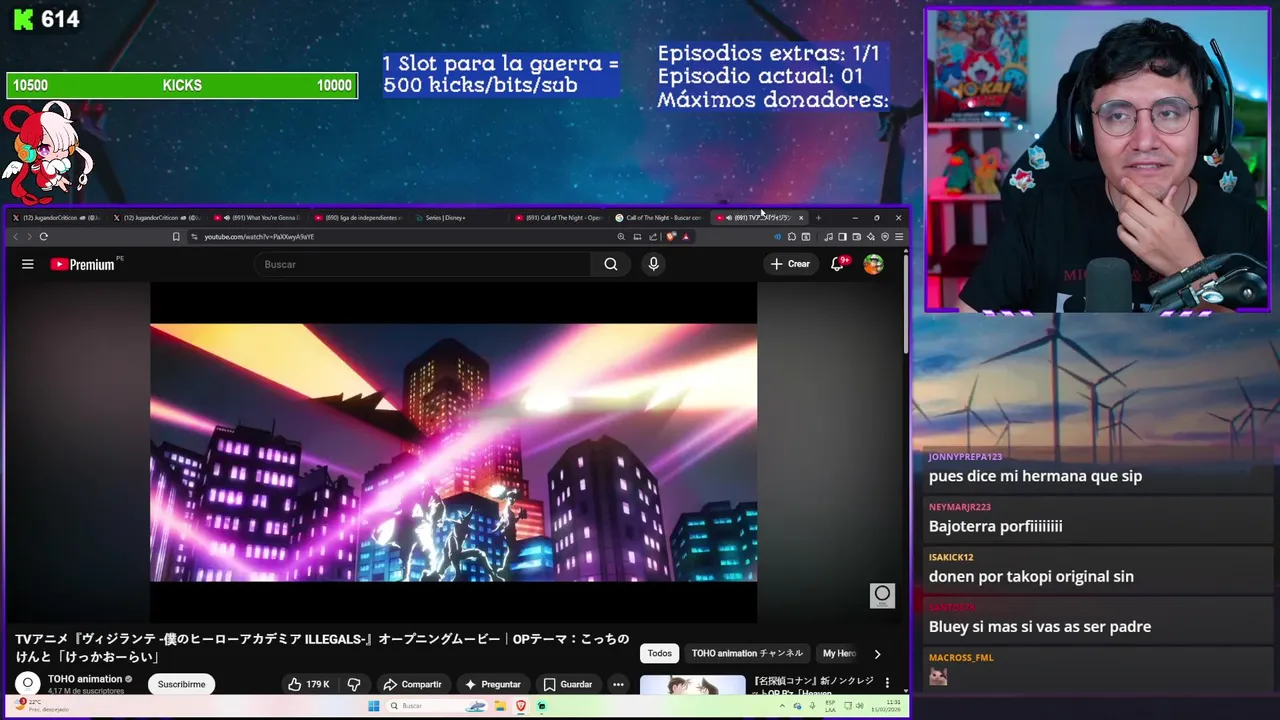This screenshot has height=720, width=1280.
Task: Select the Todos filter chip
Action: 659,653
